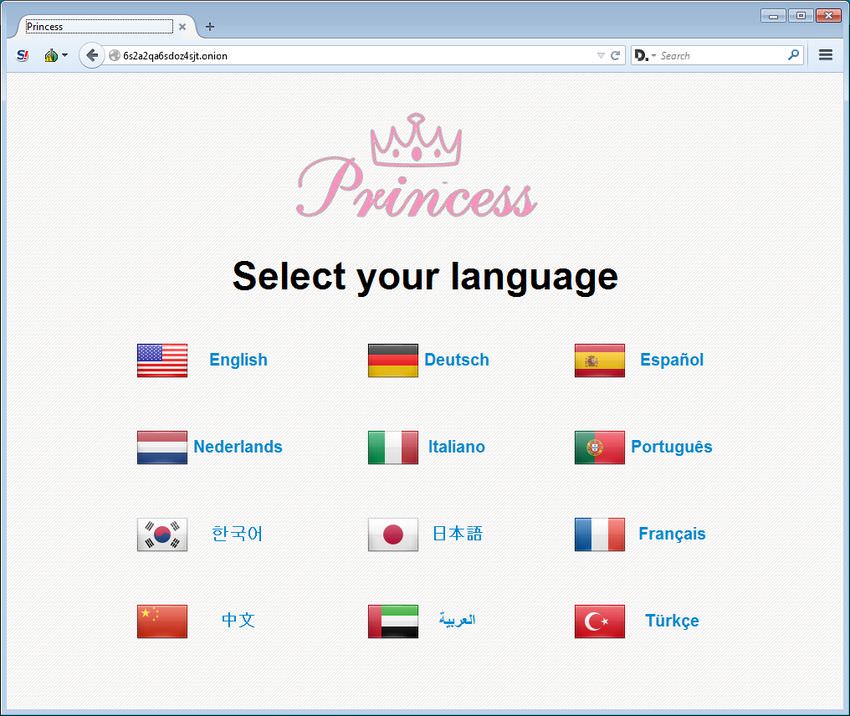This screenshot has height=716, width=850.
Task: Click the search magnifier icon
Action: pos(794,56)
